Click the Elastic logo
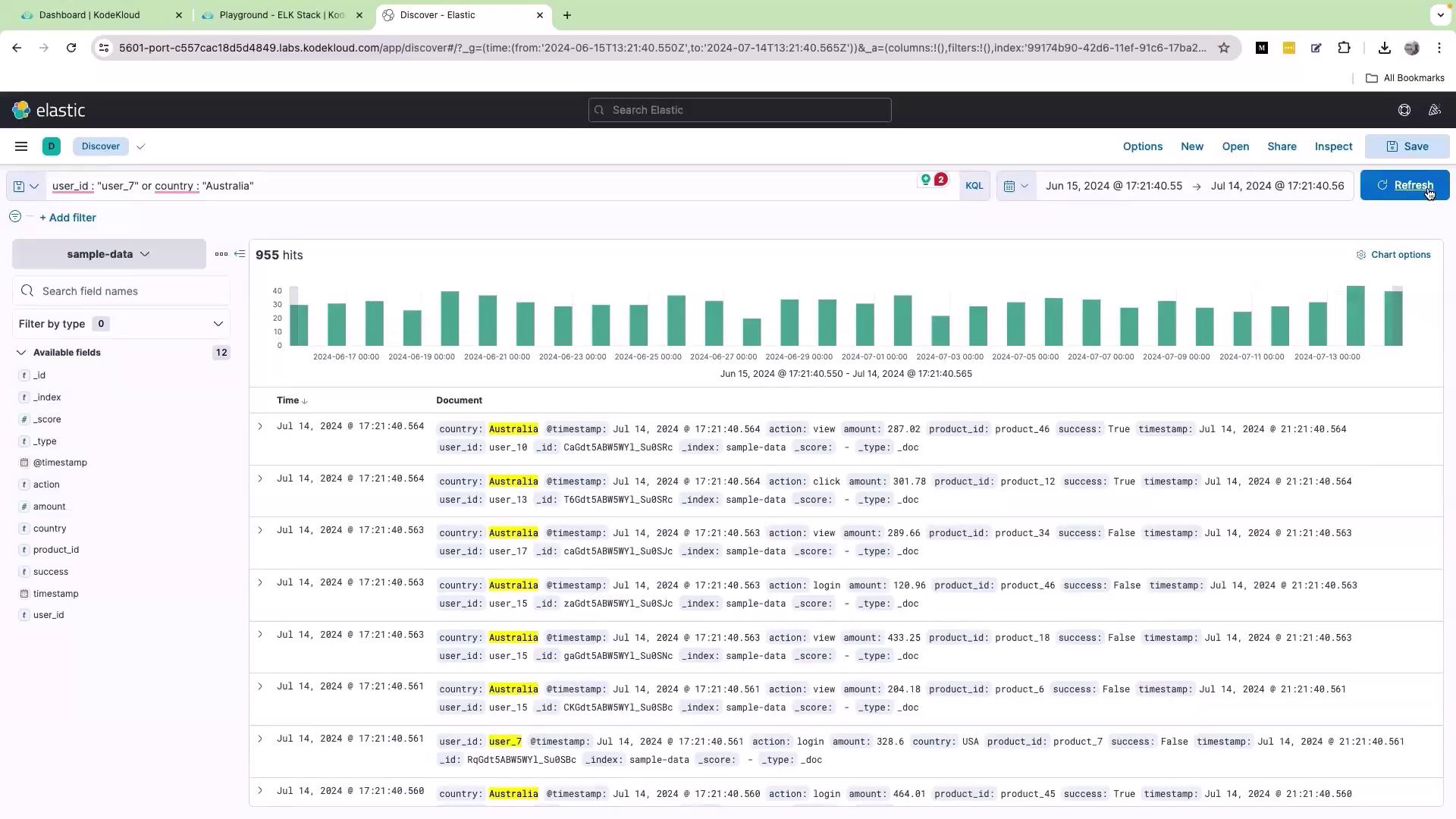 (x=49, y=110)
